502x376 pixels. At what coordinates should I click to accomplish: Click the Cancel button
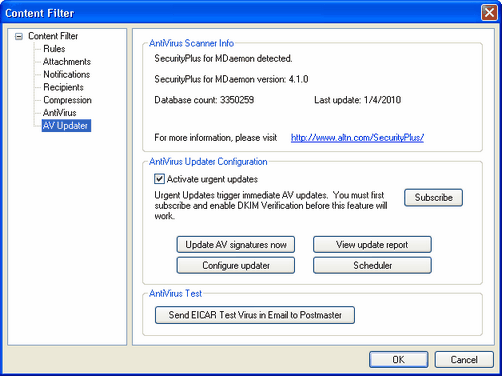(464, 360)
